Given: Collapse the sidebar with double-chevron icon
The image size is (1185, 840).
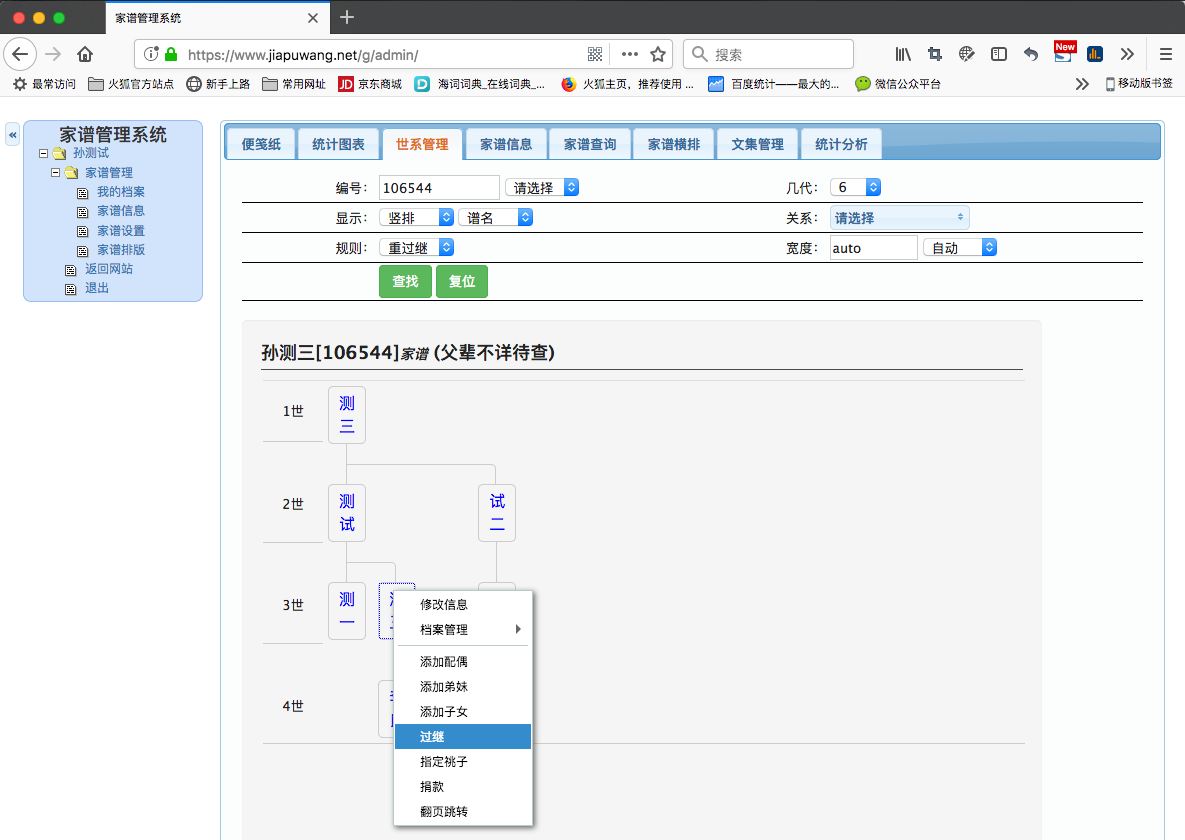Looking at the screenshot, I should point(12,135).
